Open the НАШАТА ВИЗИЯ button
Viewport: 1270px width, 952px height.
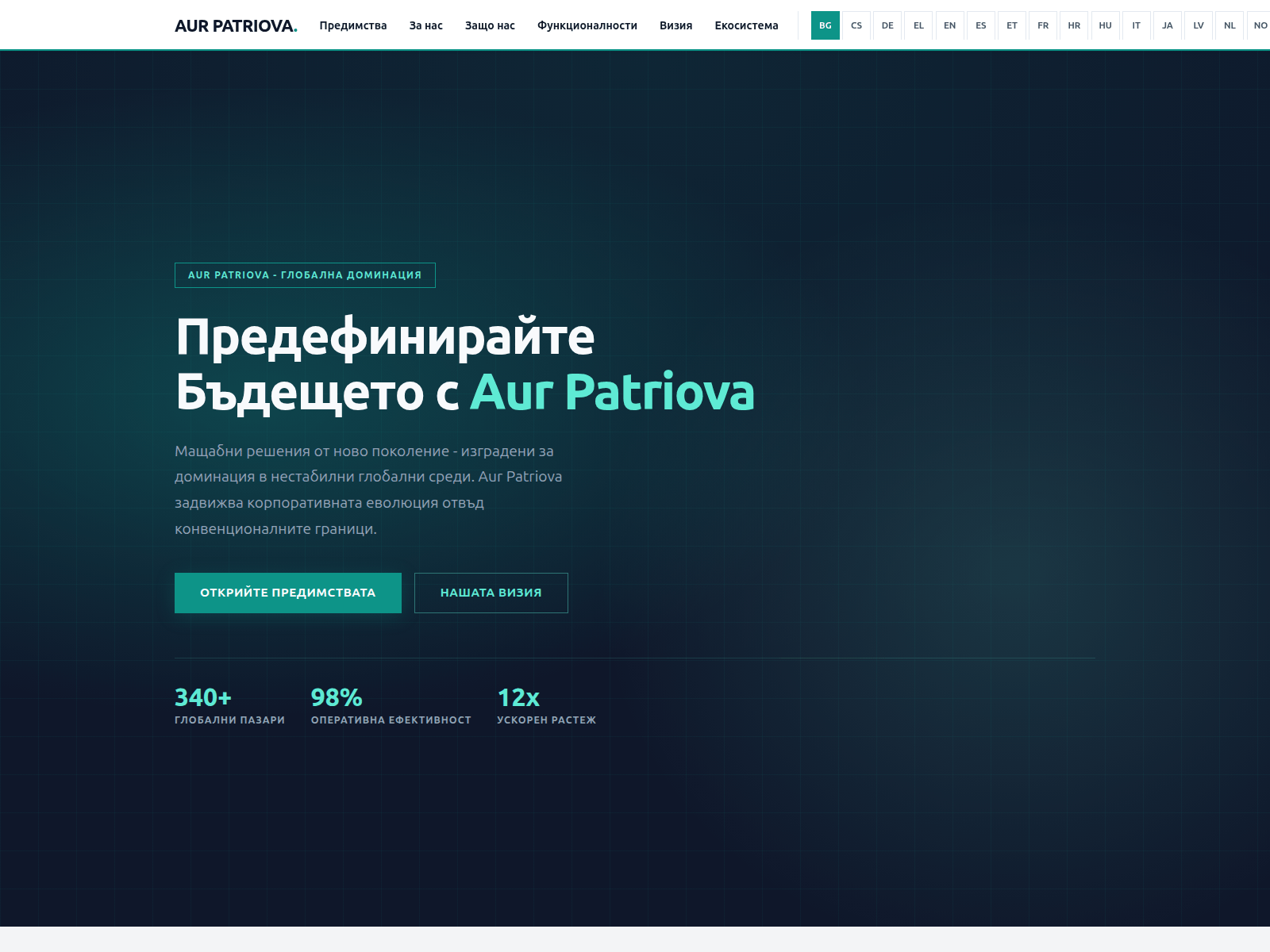491,593
